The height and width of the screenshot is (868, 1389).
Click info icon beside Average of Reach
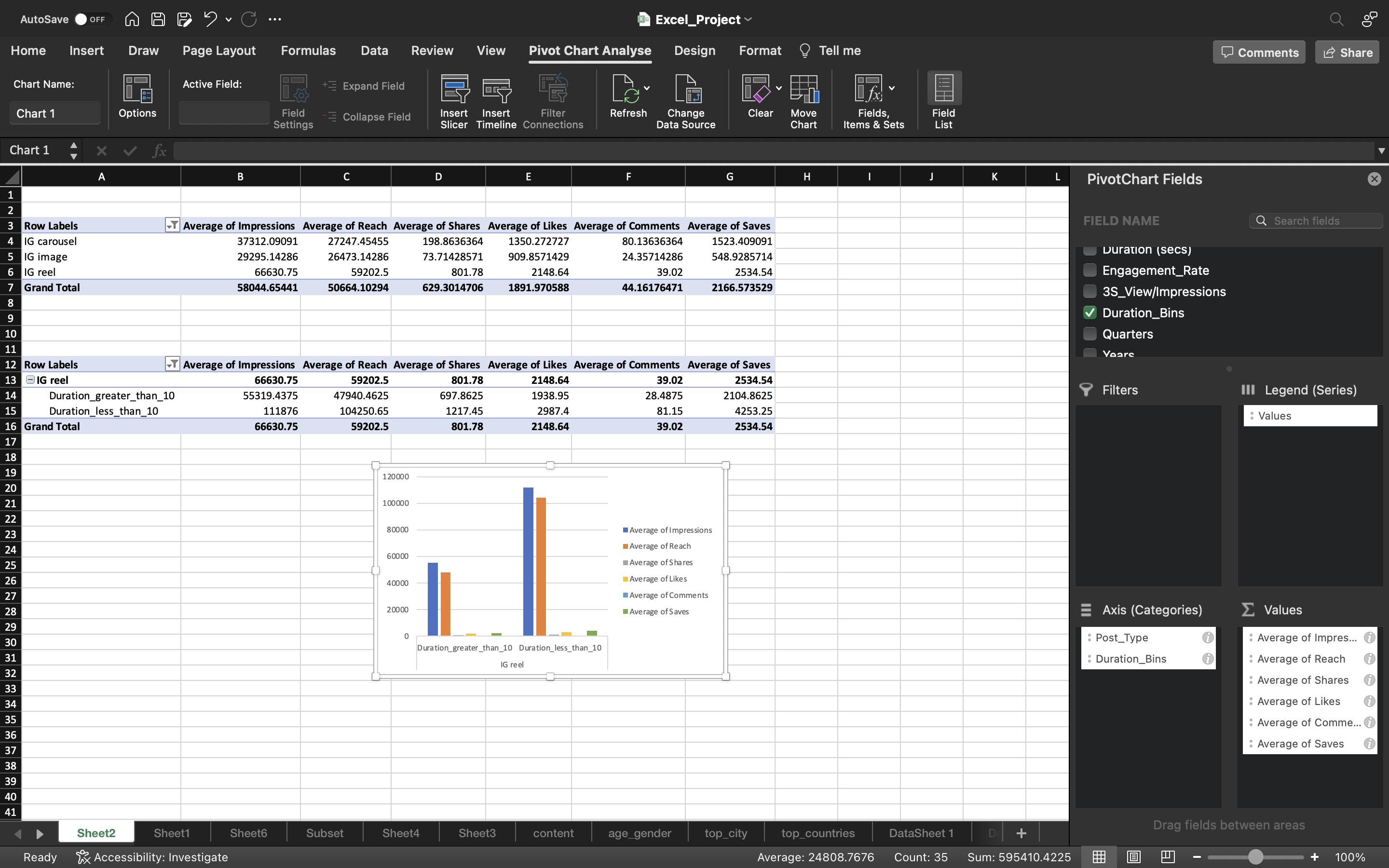1370,658
